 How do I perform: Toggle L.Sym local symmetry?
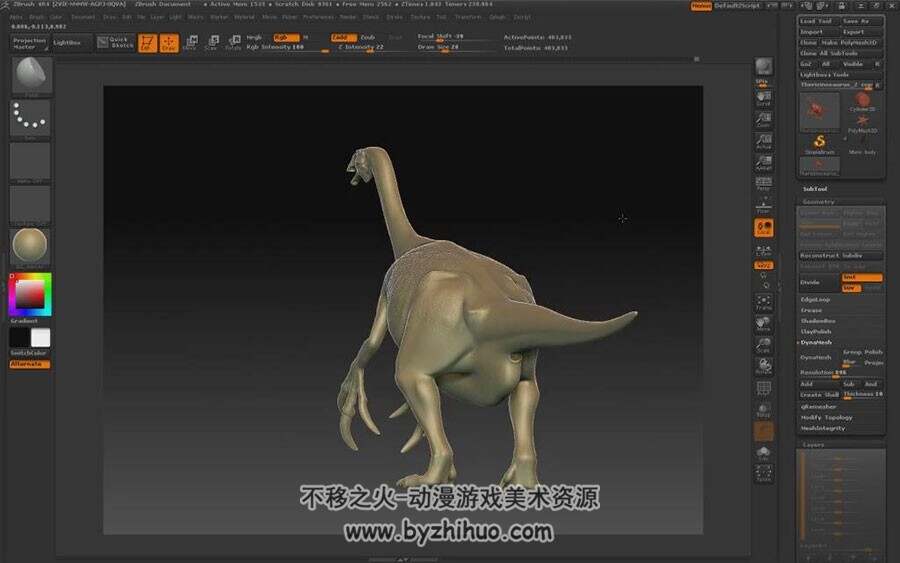(x=763, y=250)
